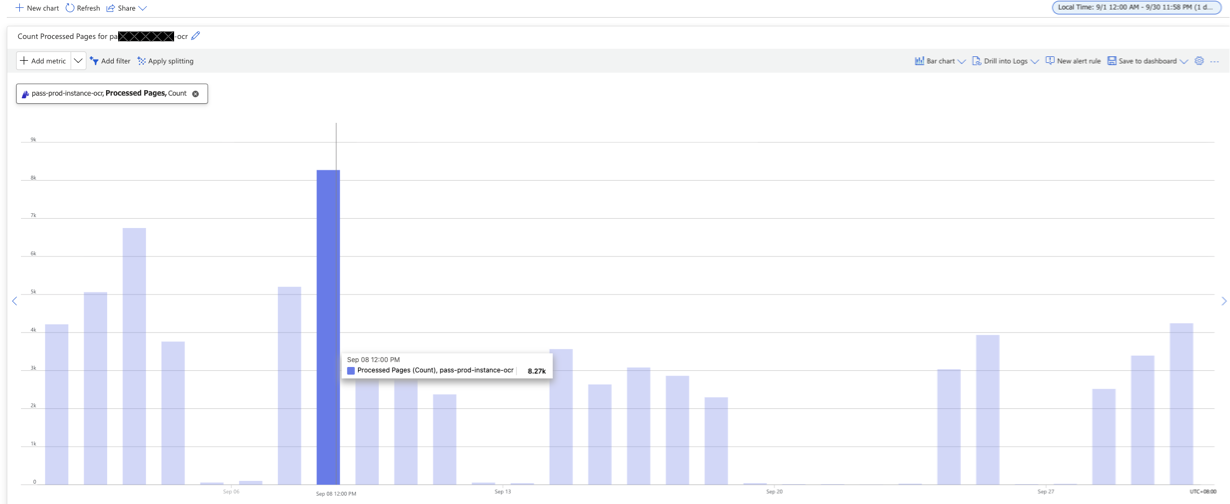Image resolution: width=1230 pixels, height=504 pixels.
Task: Click the blue legend swatch in the tooltip
Action: (351, 371)
